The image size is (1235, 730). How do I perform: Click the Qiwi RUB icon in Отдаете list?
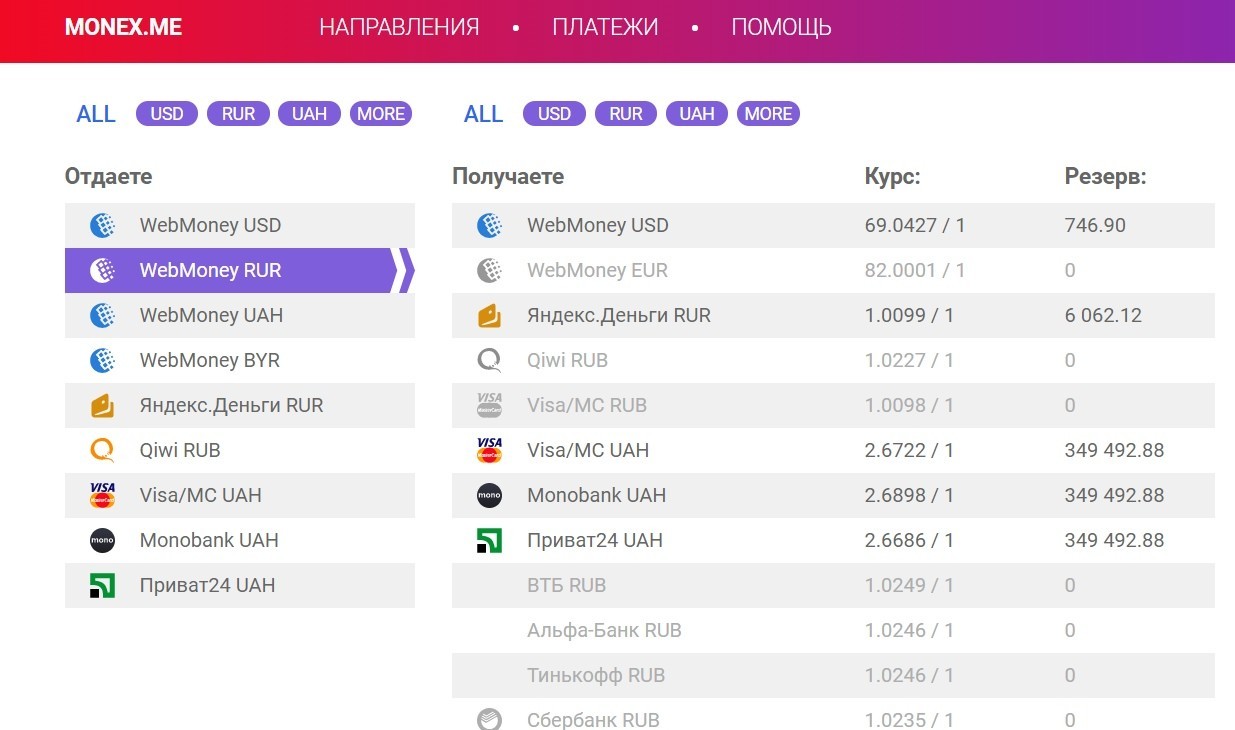coord(102,450)
